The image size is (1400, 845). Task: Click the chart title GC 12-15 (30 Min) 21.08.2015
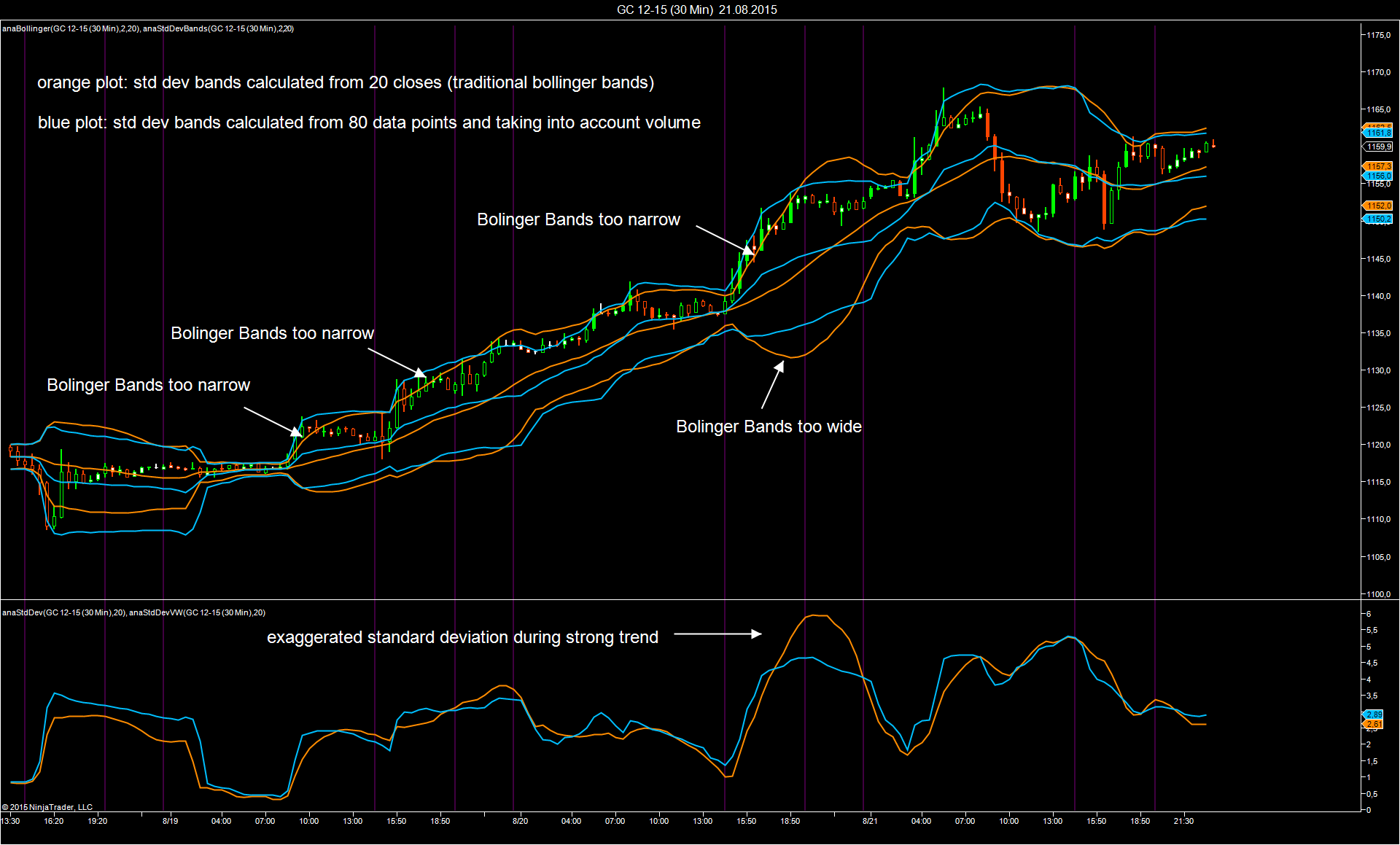(x=697, y=9)
